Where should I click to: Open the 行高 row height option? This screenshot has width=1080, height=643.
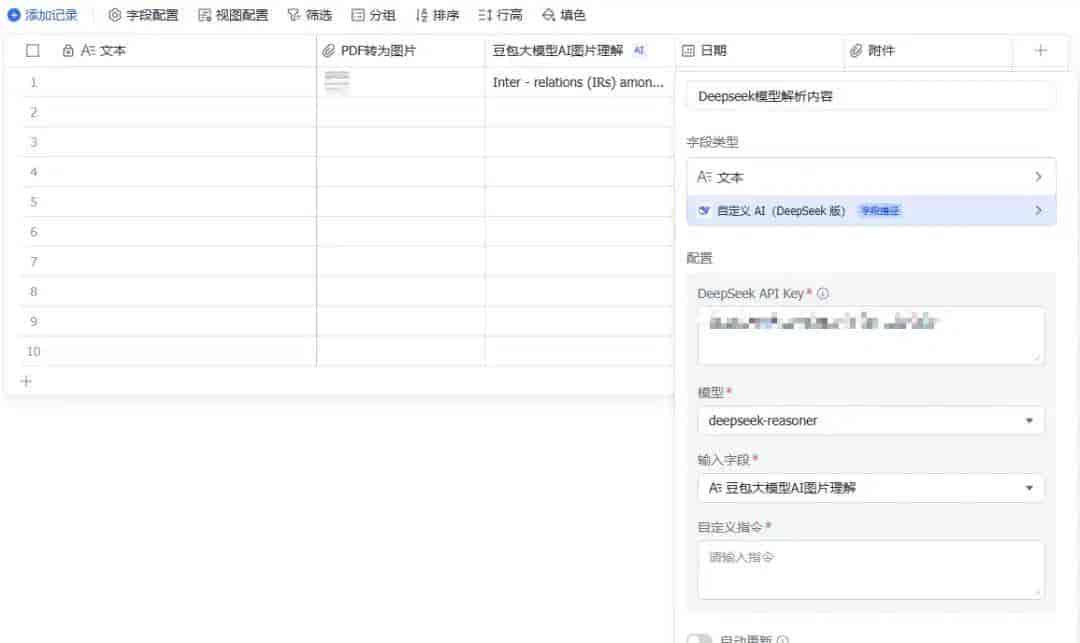pos(501,14)
